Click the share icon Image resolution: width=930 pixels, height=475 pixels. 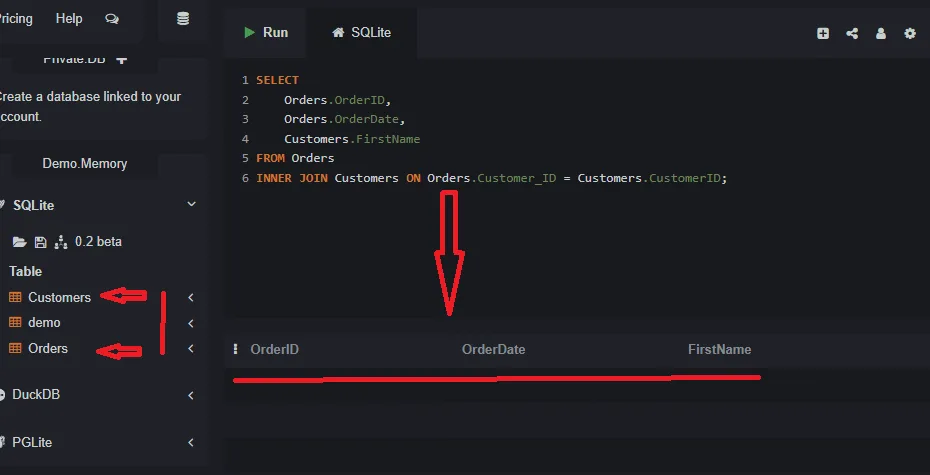852,33
